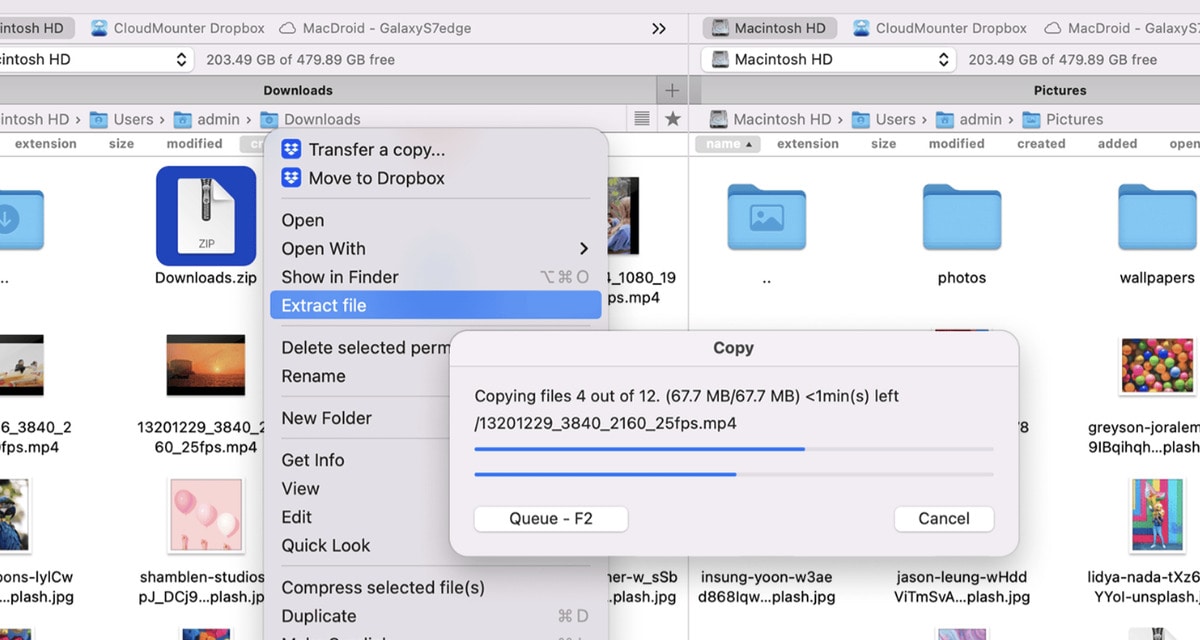Click admin in left pane breadcrumb
The width and height of the screenshot is (1200, 640).
[218, 119]
